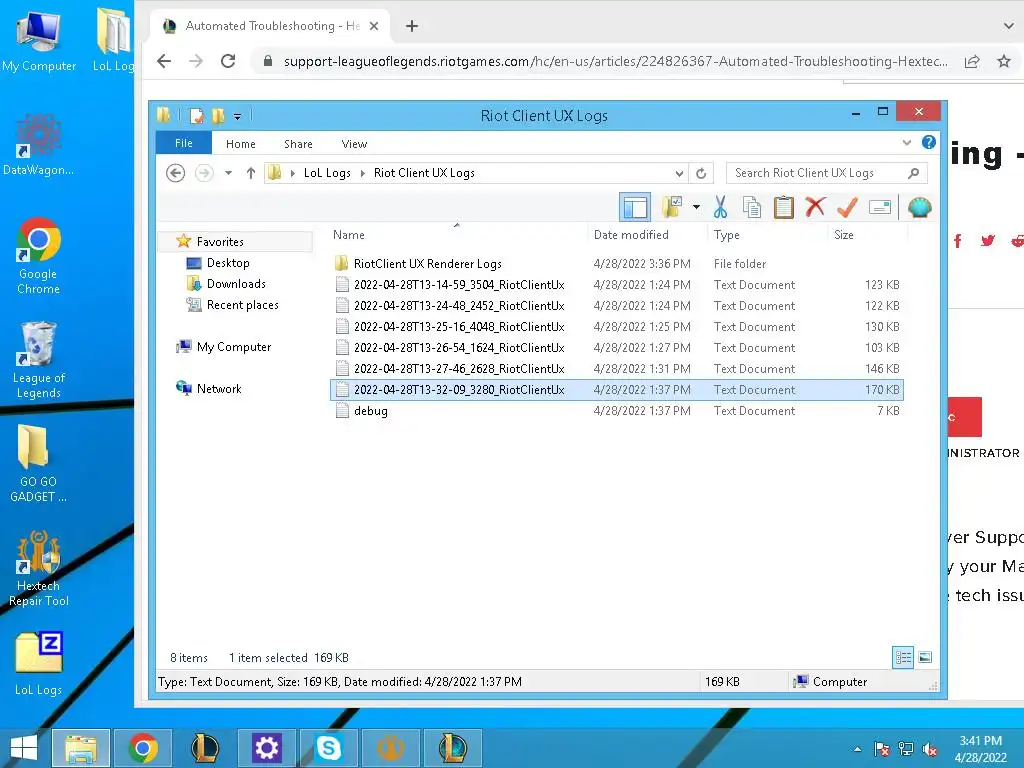This screenshot has height=768, width=1024.
Task: Expand the chevron after LoL Logs breadcrumb
Action: 362,173
